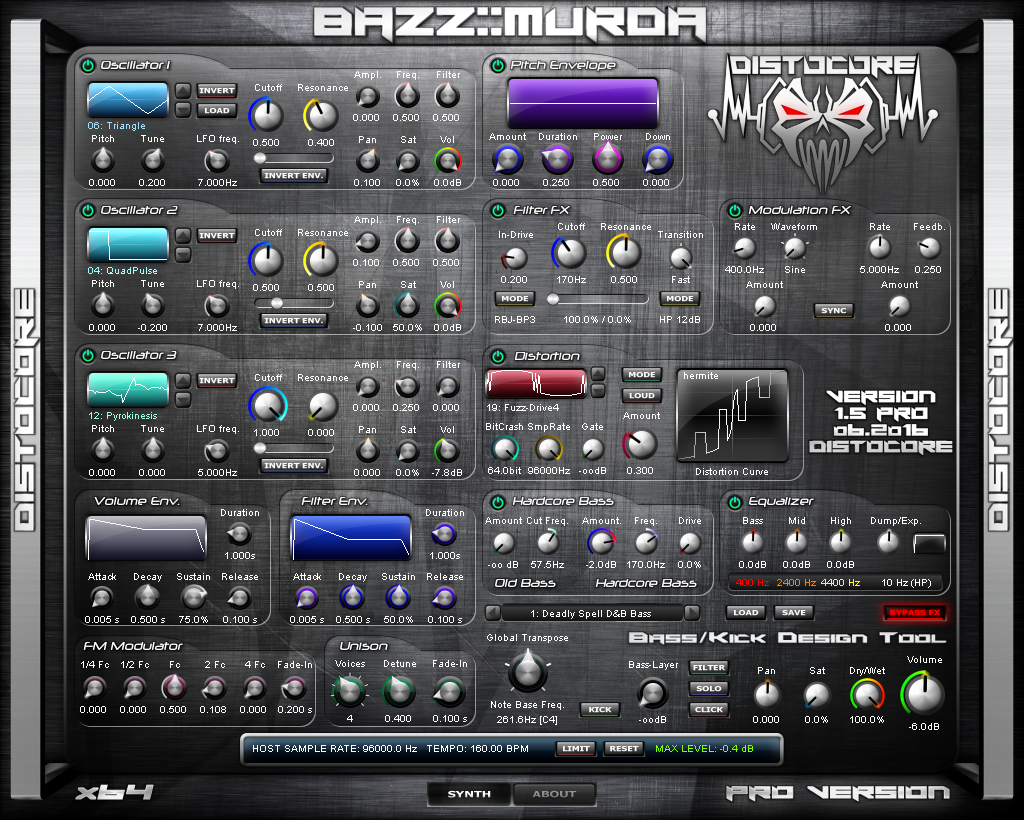Click the Dry/Wet knob
This screenshot has height=820, width=1024.
tap(867, 695)
